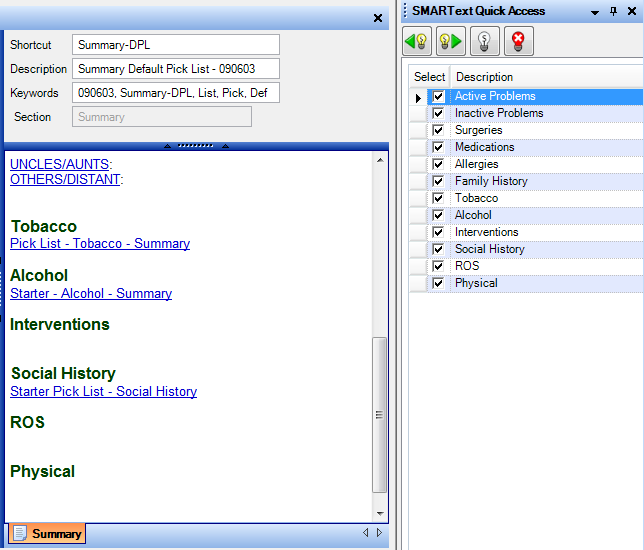Toggle the Physical row checkbox
This screenshot has height=550, width=644.
coord(438,283)
